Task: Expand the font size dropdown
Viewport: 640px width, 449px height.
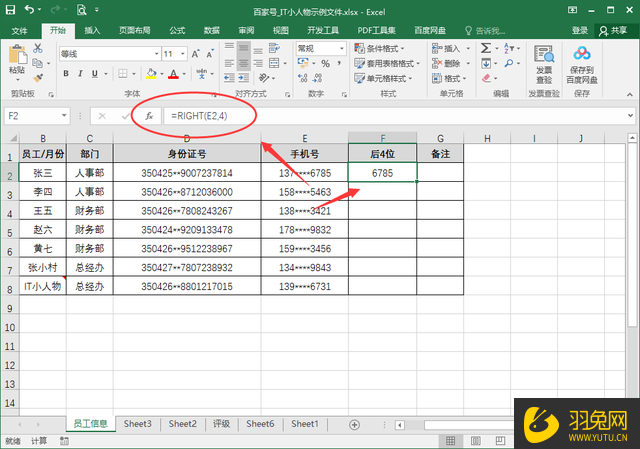Action: (183, 54)
